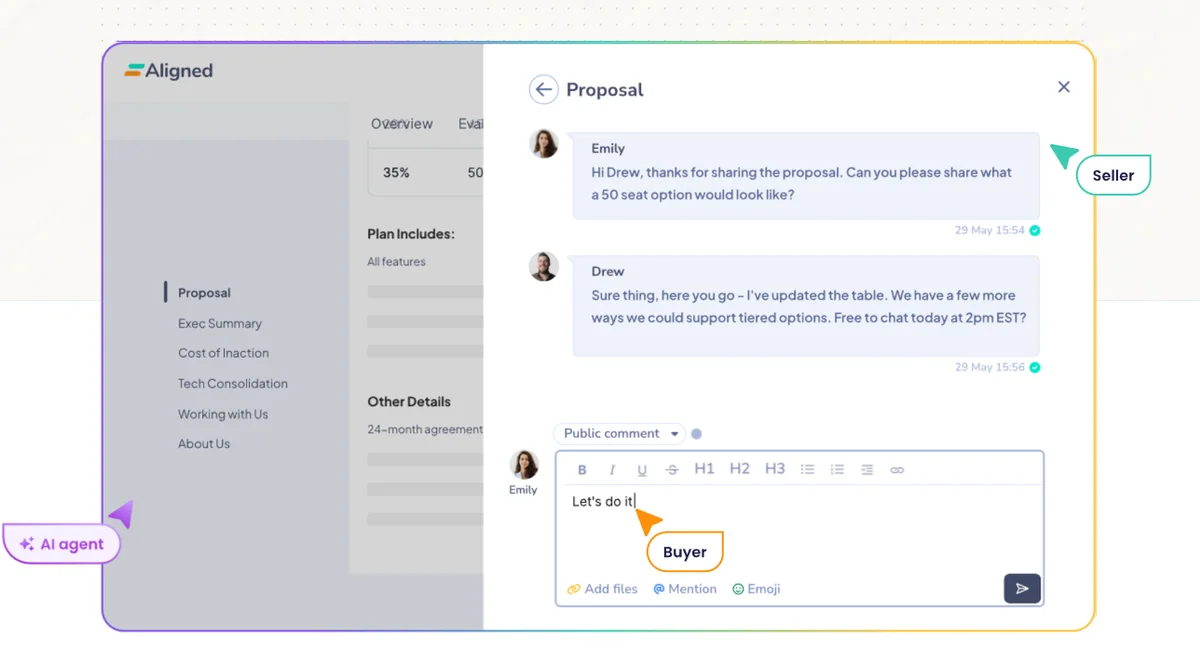
Task: Open Exec Summary in the sidebar
Action: coord(220,323)
